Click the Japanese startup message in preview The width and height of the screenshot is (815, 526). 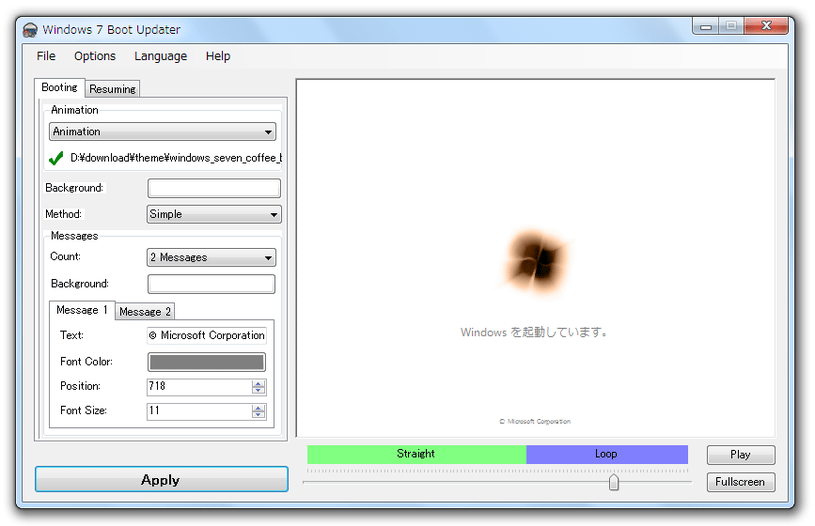(x=534, y=332)
